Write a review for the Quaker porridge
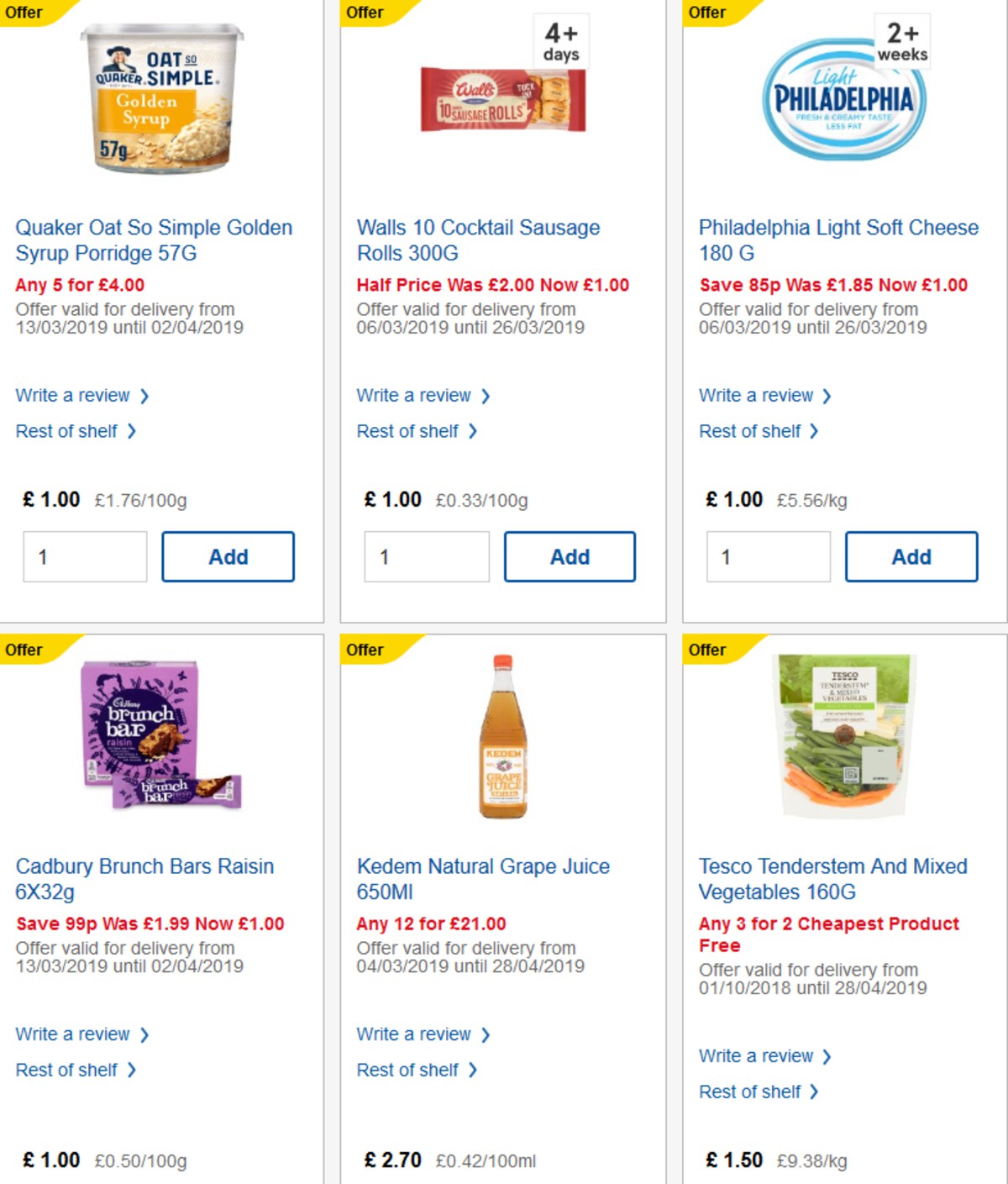This screenshot has width=1008, height=1184. pos(74,395)
